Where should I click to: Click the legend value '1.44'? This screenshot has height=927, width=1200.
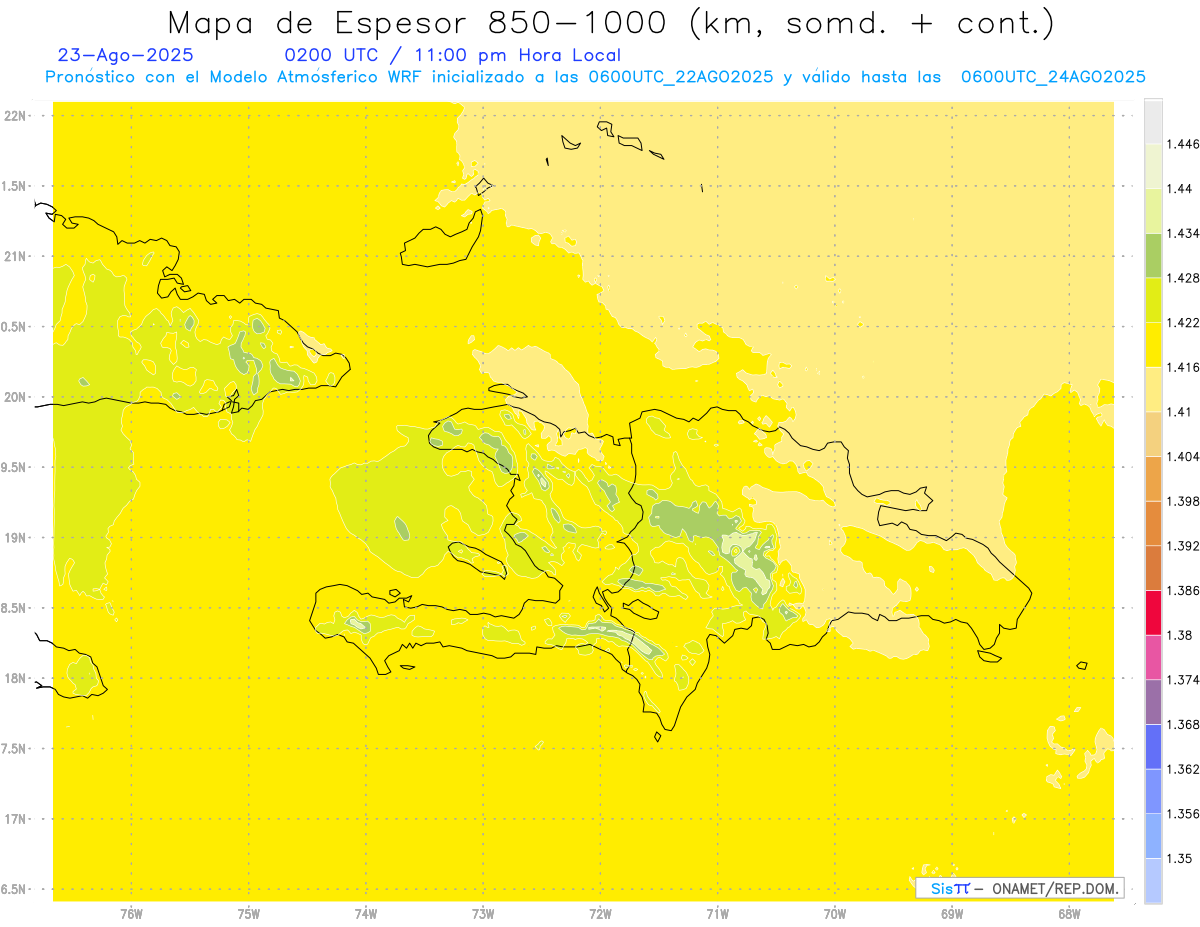[x=1180, y=189]
